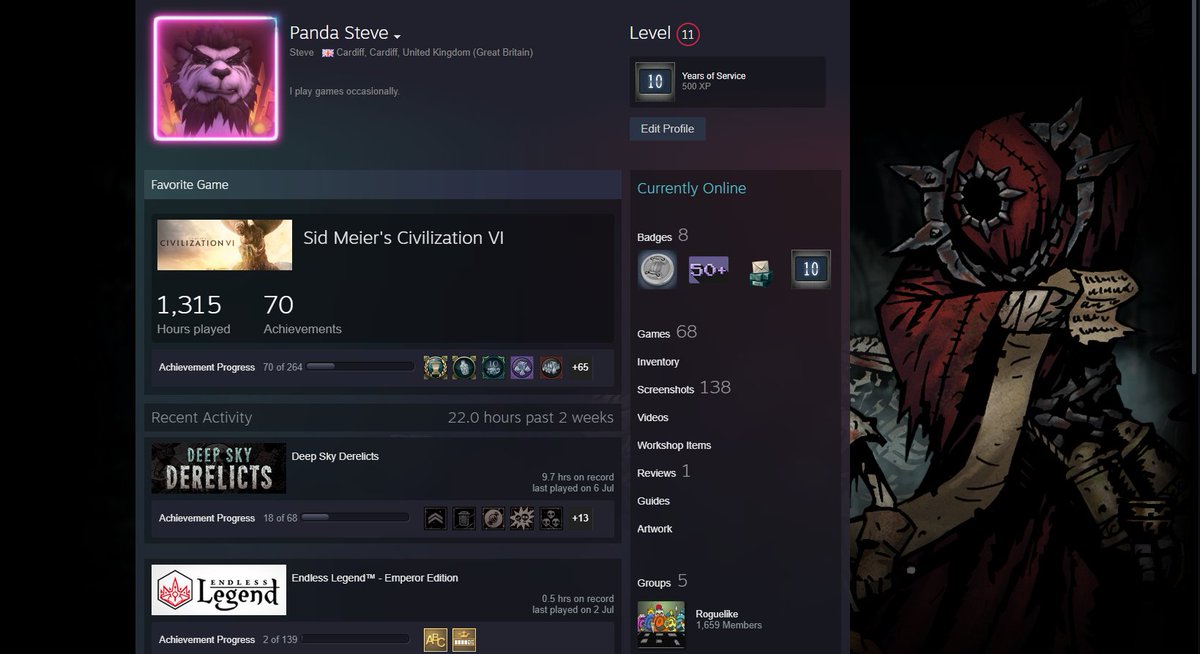The image size is (1200, 654).
Task: Open the Groups 5 link
Action: (662, 581)
